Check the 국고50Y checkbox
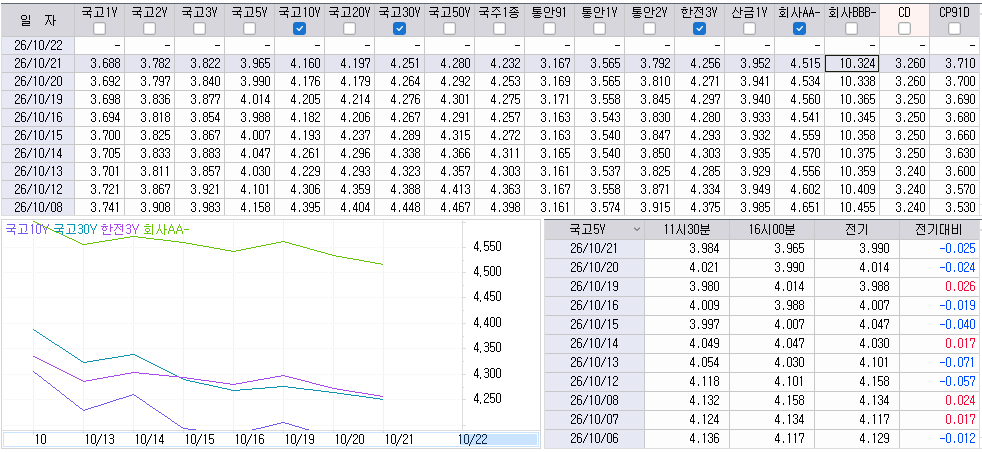 click(x=449, y=28)
